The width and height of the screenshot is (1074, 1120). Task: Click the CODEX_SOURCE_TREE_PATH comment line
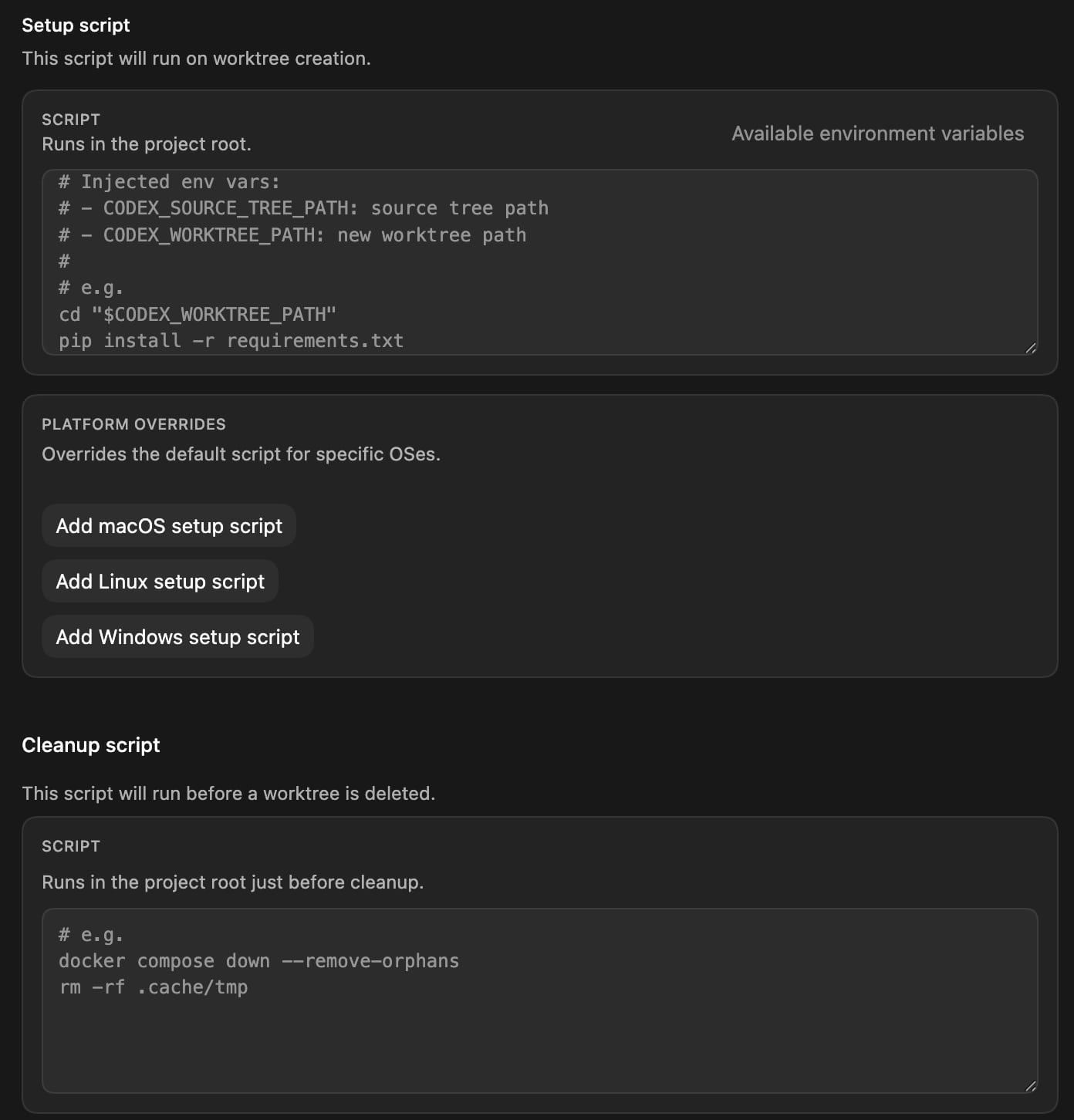[x=303, y=207]
